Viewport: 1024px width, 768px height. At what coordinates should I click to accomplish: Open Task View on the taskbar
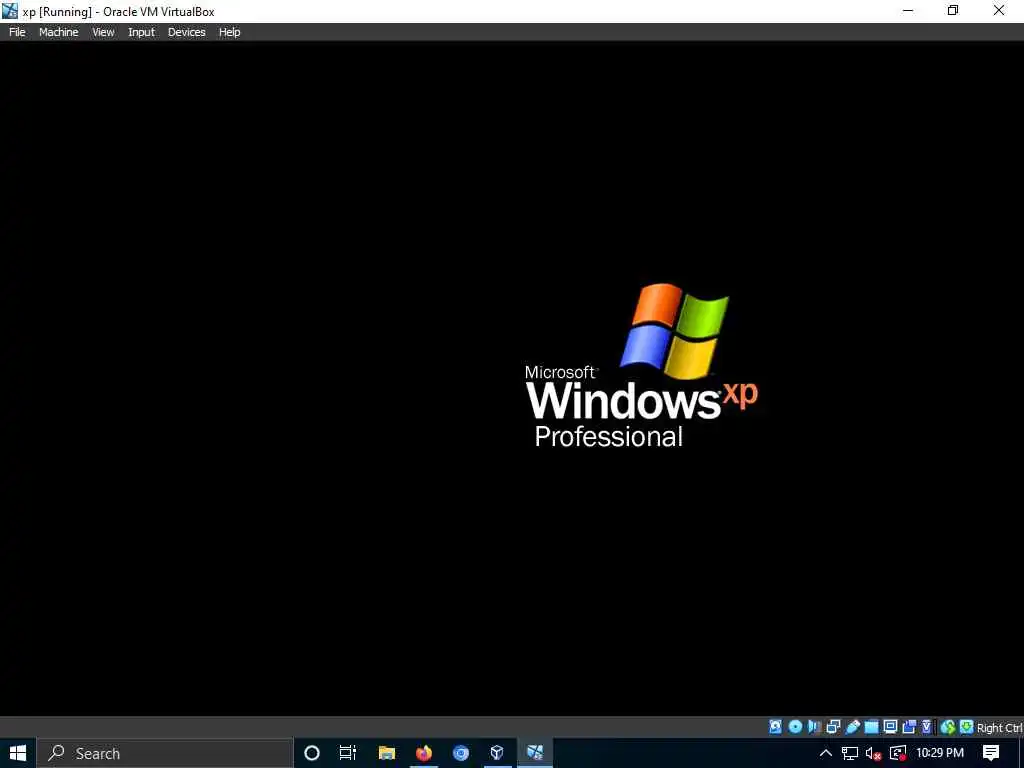(348, 753)
